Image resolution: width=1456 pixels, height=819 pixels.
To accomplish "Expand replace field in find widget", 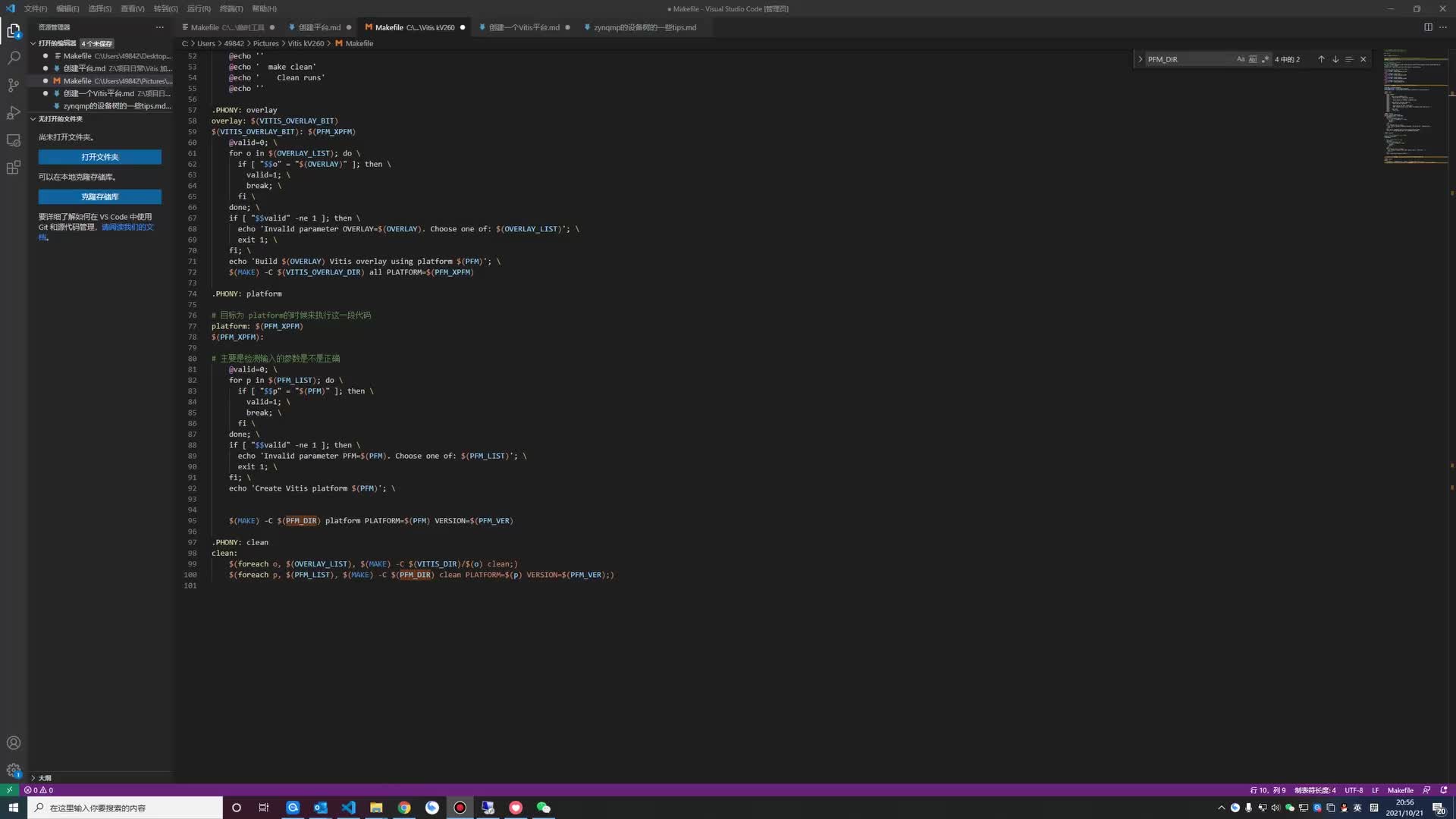I will [x=1140, y=59].
